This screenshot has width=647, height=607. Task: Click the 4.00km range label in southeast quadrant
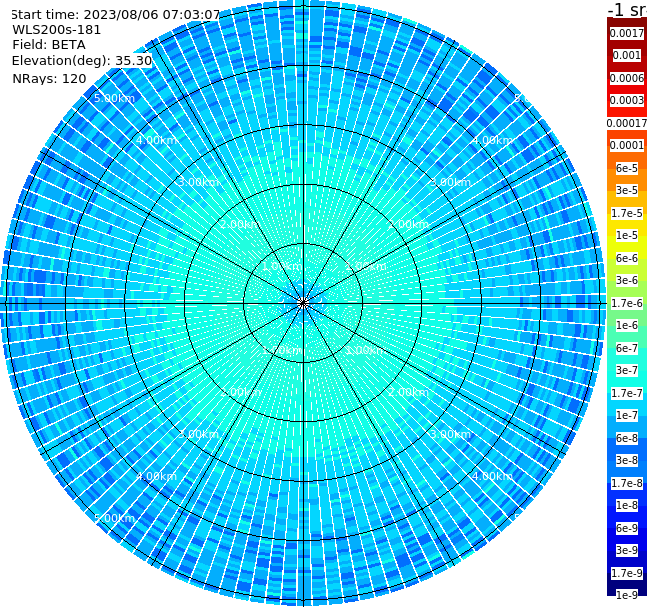pyautogui.click(x=492, y=476)
